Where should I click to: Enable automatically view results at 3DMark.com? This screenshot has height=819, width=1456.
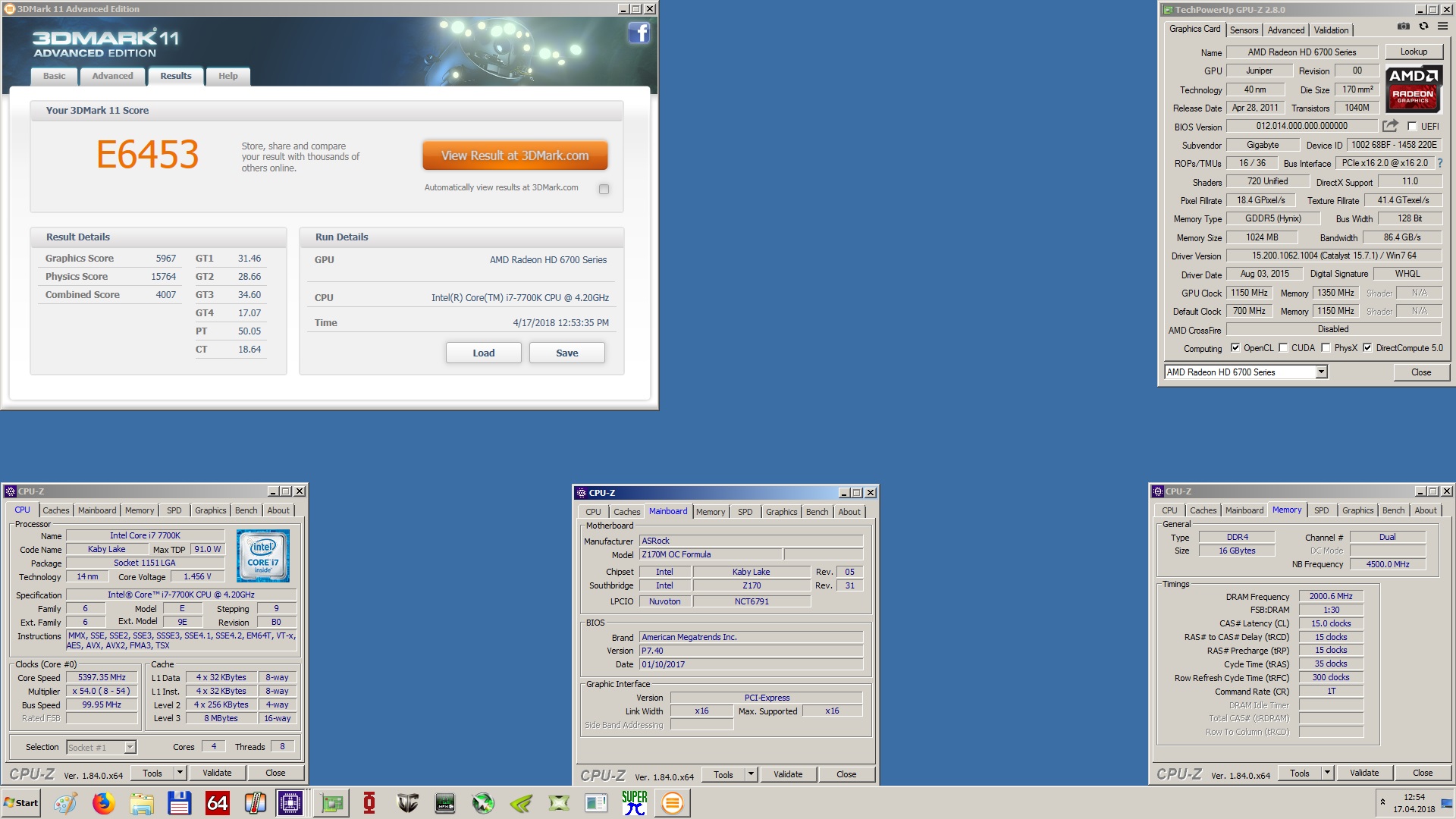(x=604, y=189)
